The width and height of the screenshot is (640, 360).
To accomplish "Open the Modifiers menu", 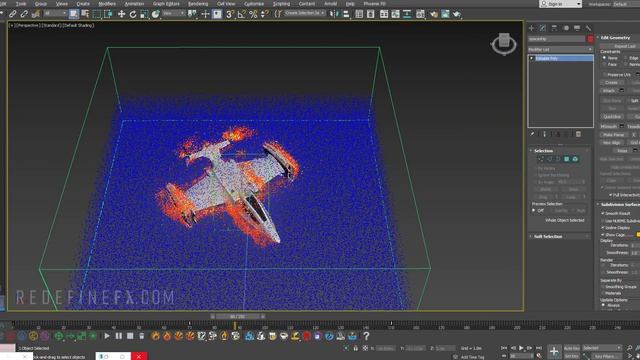I will [x=107, y=4].
